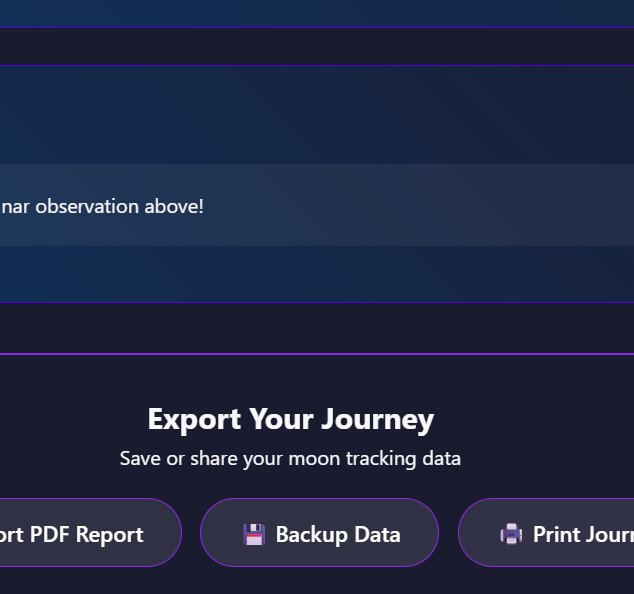Click the blue area below the message banner
This screenshot has width=634, height=594.
[300, 273]
